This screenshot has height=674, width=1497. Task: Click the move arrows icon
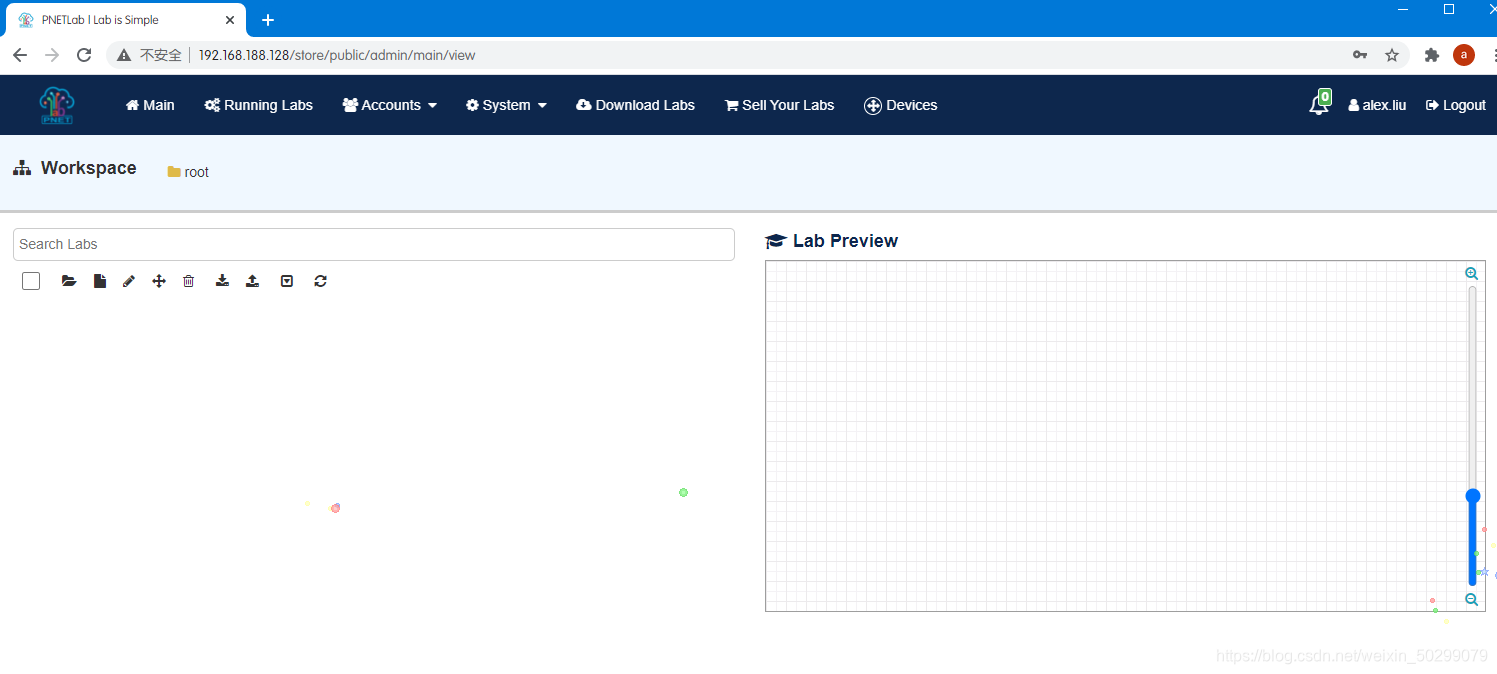(158, 281)
